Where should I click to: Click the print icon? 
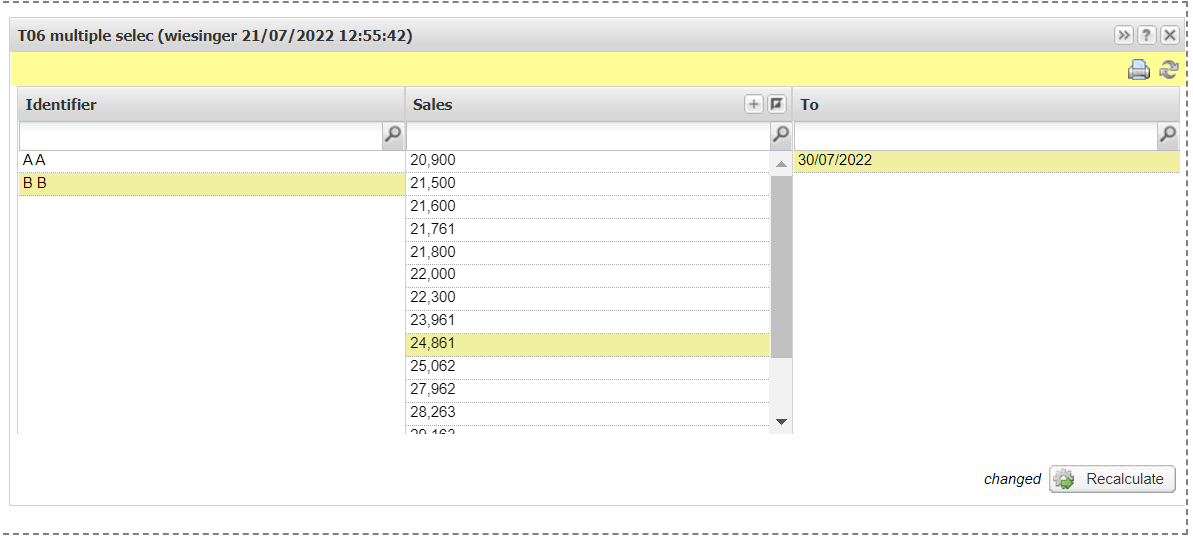[1138, 70]
